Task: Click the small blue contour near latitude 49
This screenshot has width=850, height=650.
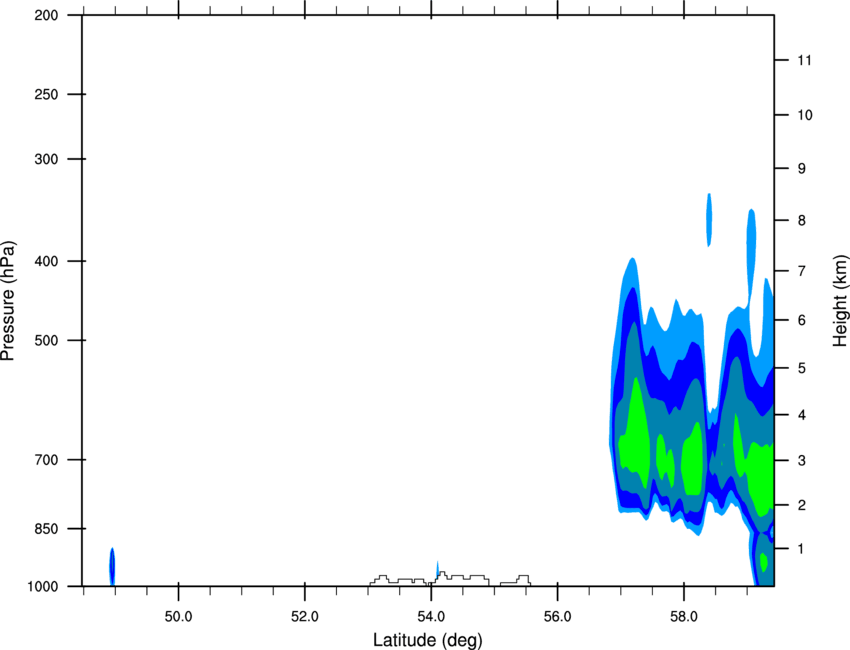Action: (x=112, y=567)
